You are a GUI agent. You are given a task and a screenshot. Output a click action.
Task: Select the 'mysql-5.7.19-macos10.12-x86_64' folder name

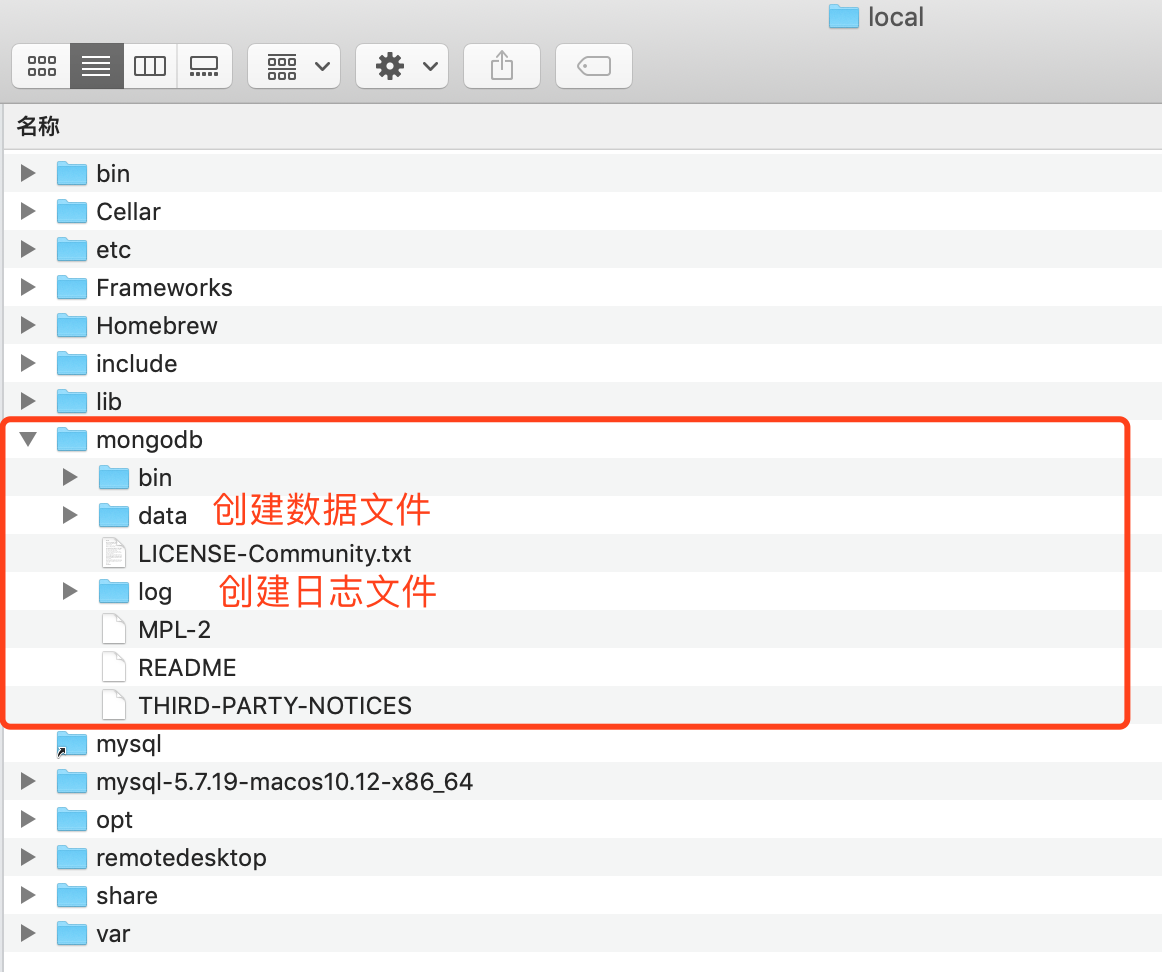click(285, 782)
